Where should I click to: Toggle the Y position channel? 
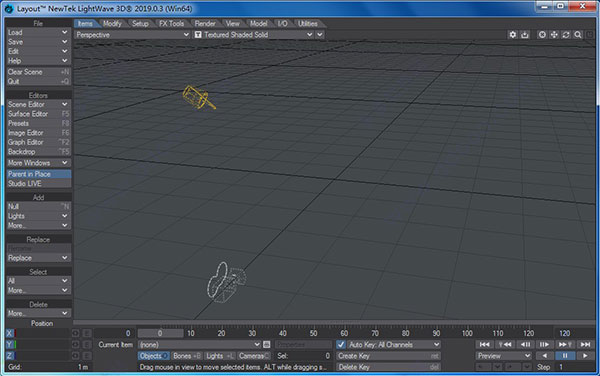[x=10, y=345]
